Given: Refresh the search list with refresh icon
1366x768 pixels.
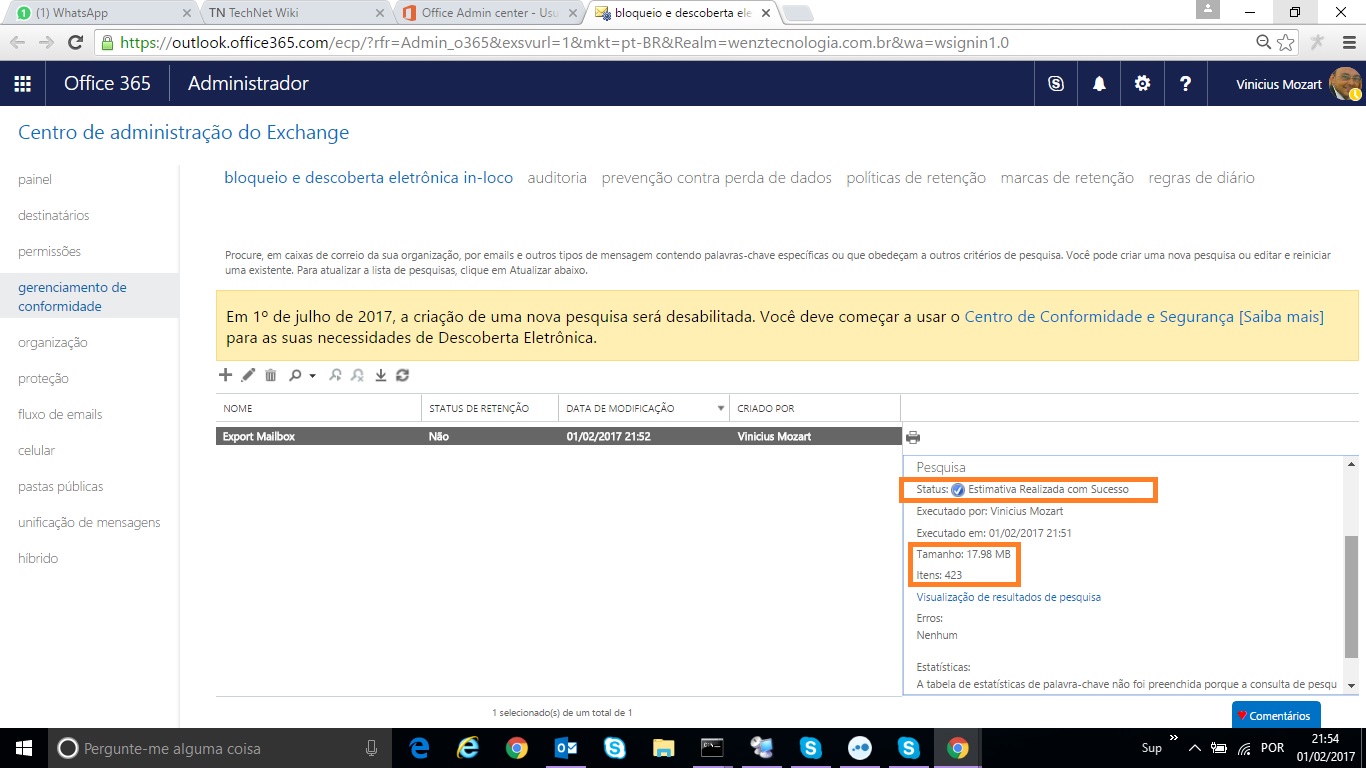Looking at the screenshot, I should coord(402,375).
